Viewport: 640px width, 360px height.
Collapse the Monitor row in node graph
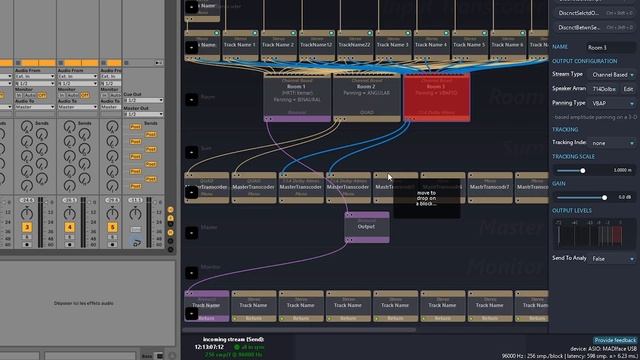(x=191, y=273)
